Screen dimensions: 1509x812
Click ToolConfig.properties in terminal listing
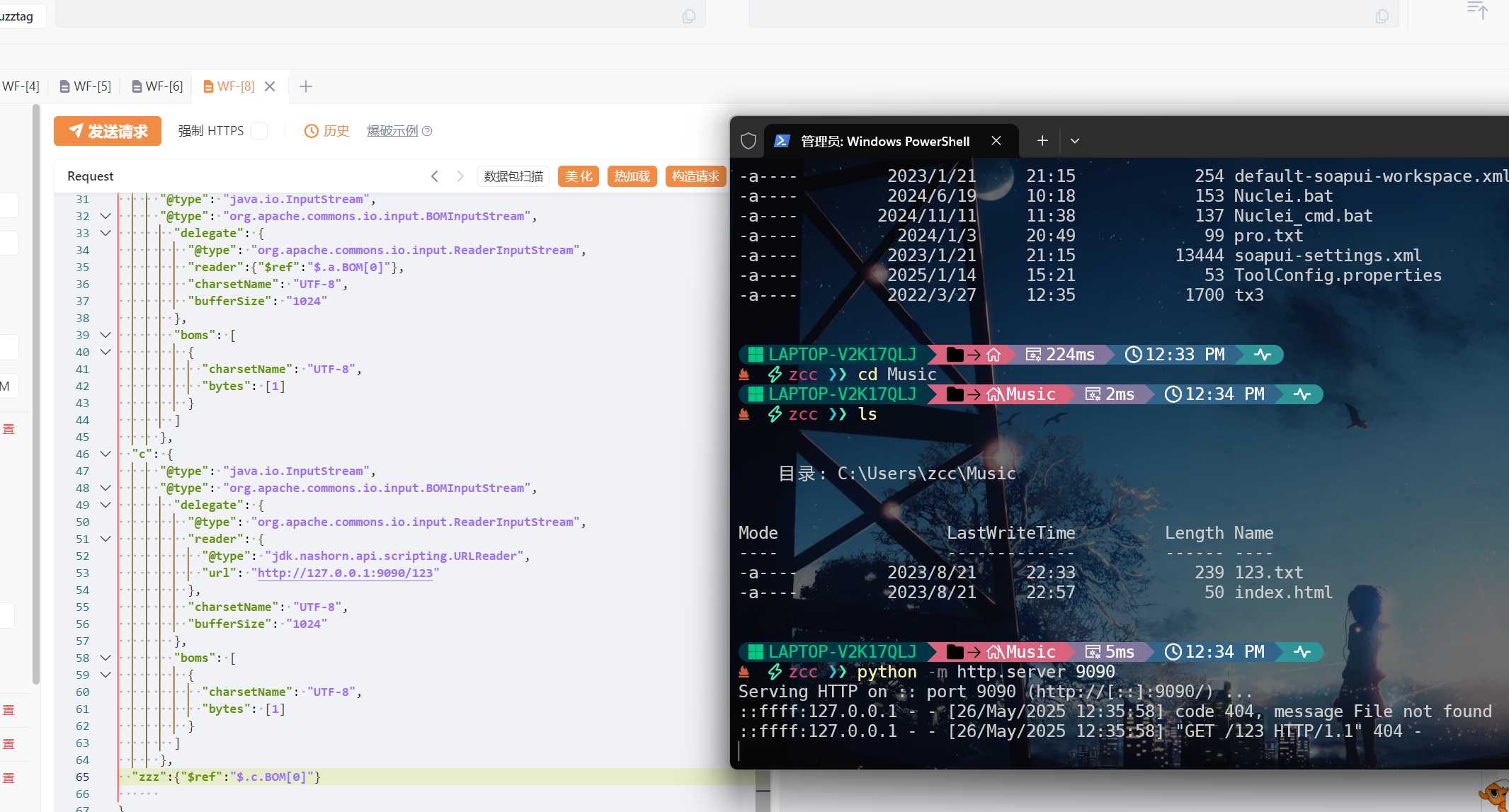pos(1338,275)
